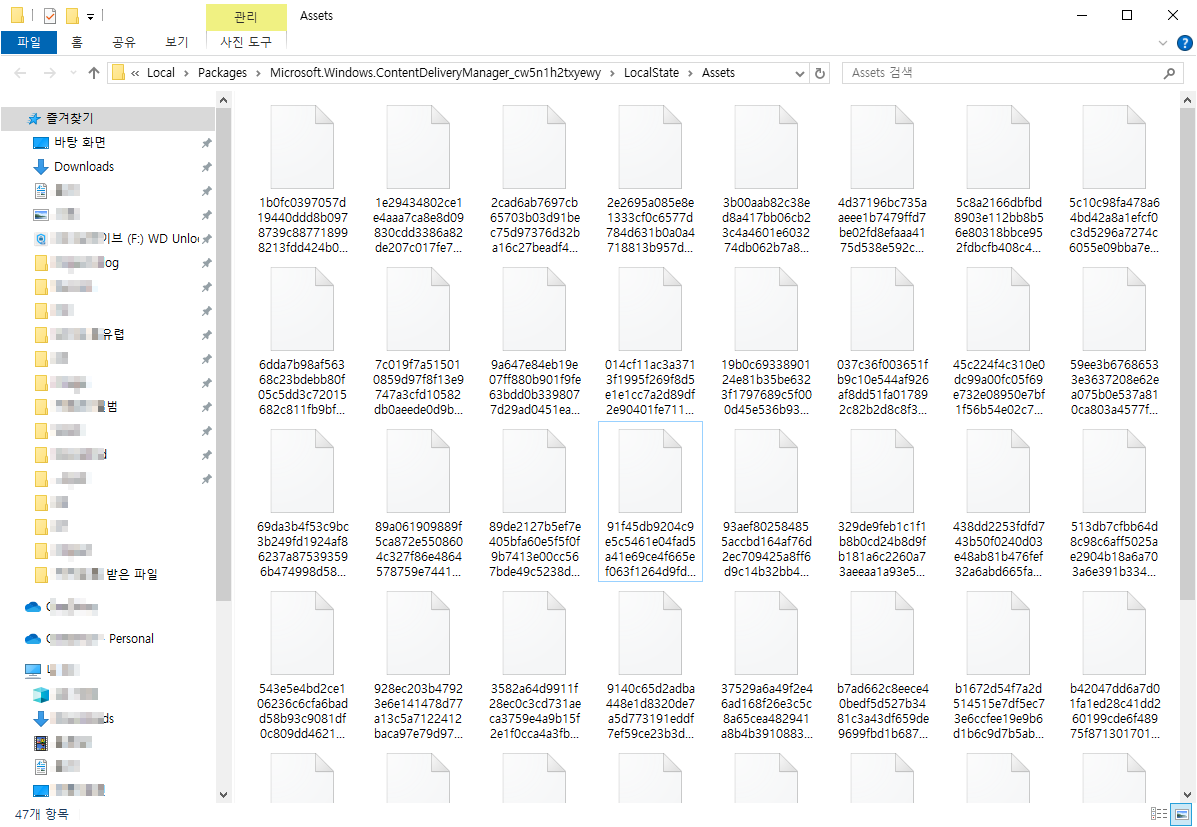Image resolution: width=1197 pixels, height=827 pixels.
Task: Select file 1e29434802ce1e4aaa7ca8e8d09
Action: [x=418, y=179]
